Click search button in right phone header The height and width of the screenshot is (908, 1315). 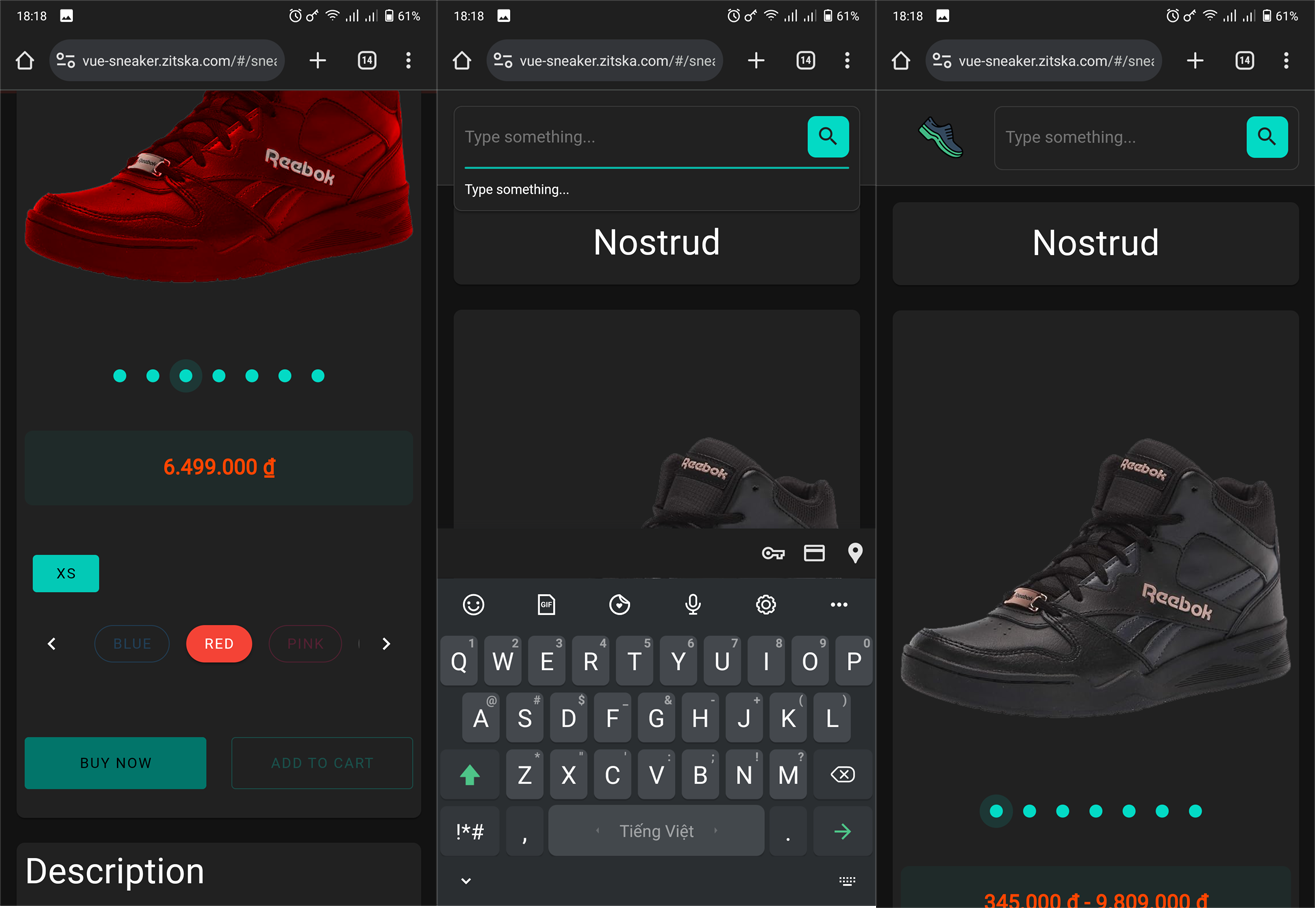pyautogui.click(x=1267, y=137)
